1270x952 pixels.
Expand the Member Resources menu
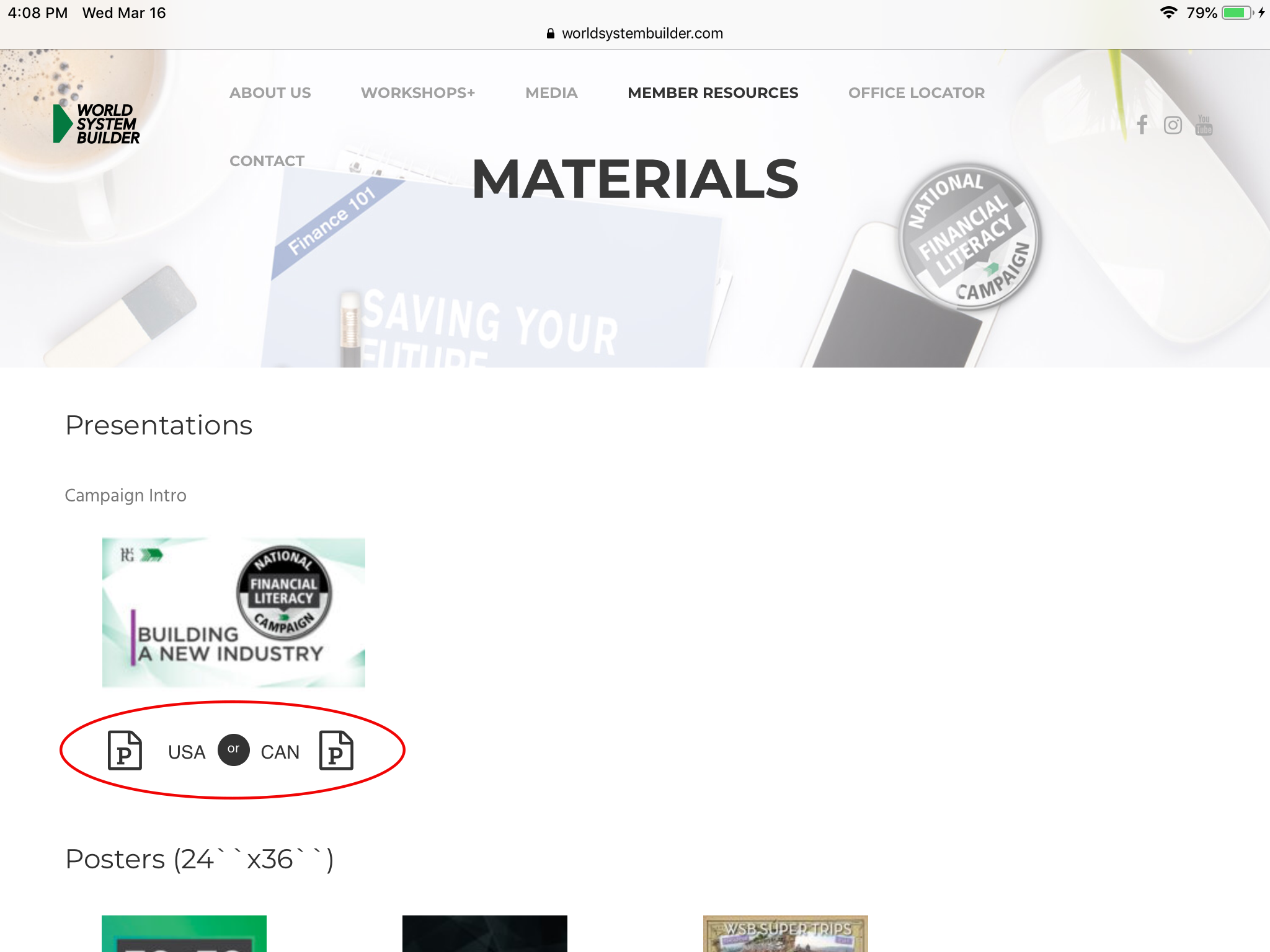point(713,93)
